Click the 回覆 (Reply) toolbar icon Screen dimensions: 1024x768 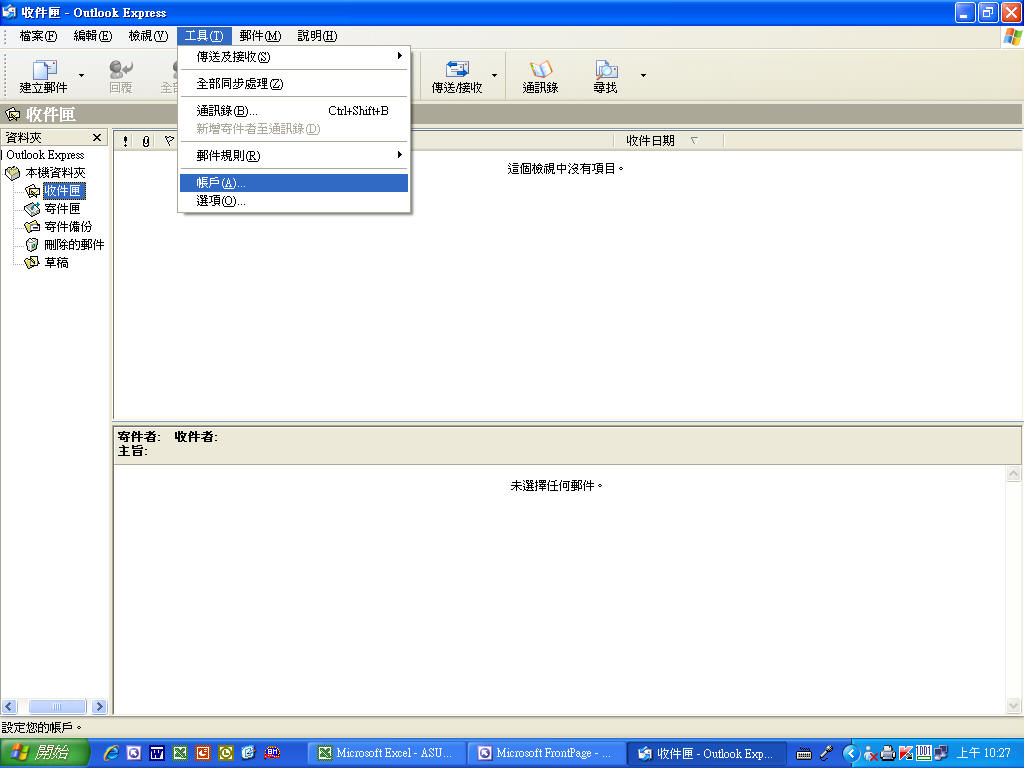(x=121, y=76)
